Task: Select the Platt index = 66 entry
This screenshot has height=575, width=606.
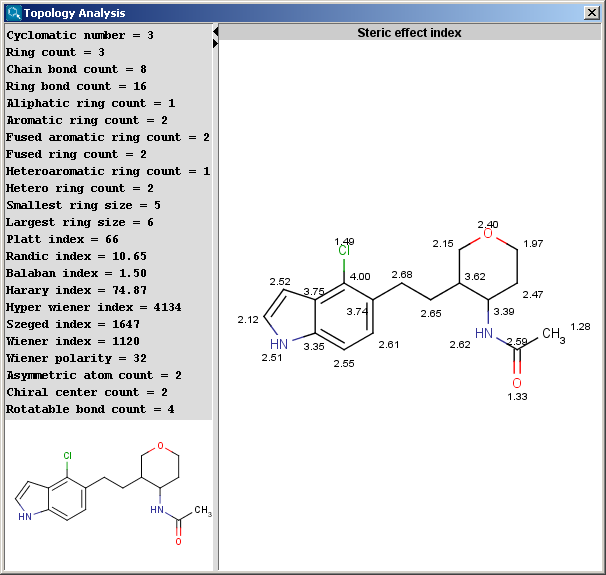Action: pos(63,239)
